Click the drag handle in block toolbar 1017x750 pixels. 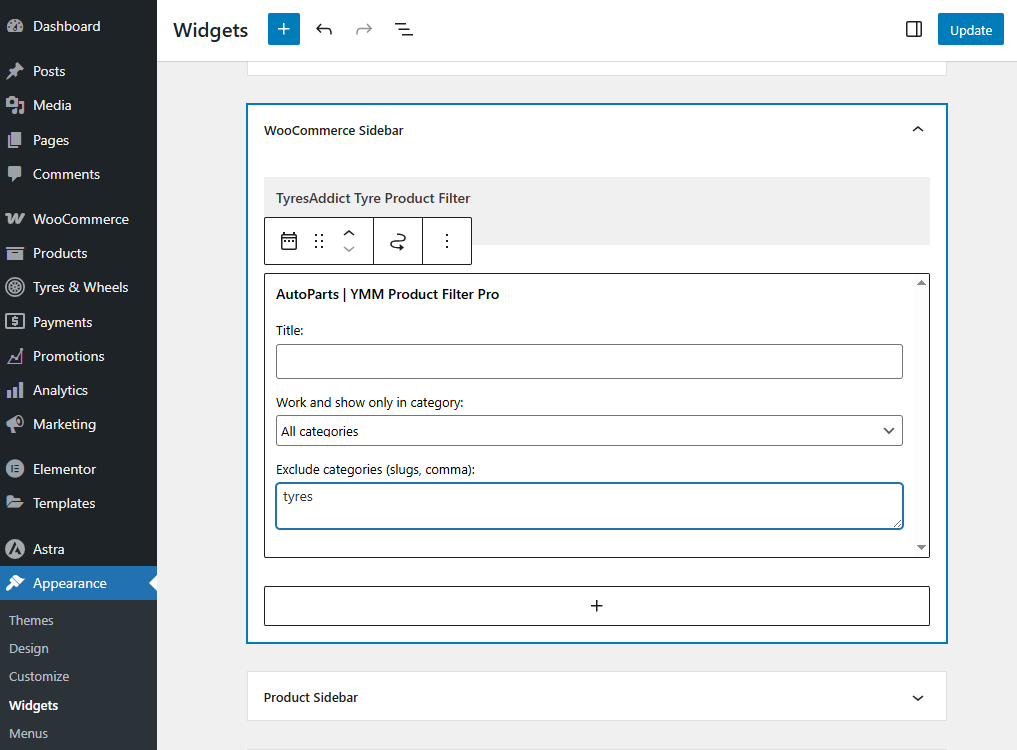click(x=319, y=241)
